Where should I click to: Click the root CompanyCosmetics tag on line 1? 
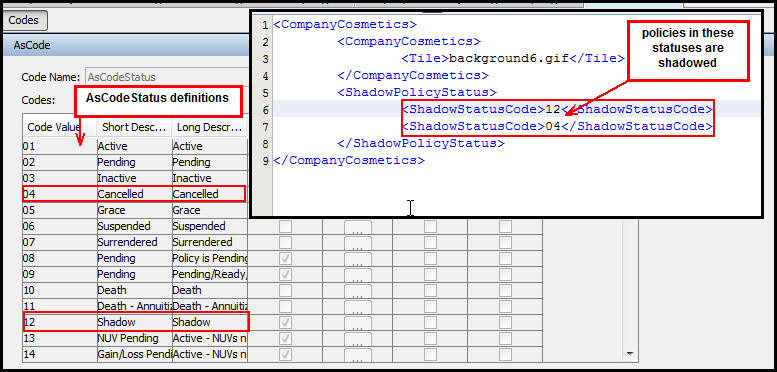(x=345, y=24)
